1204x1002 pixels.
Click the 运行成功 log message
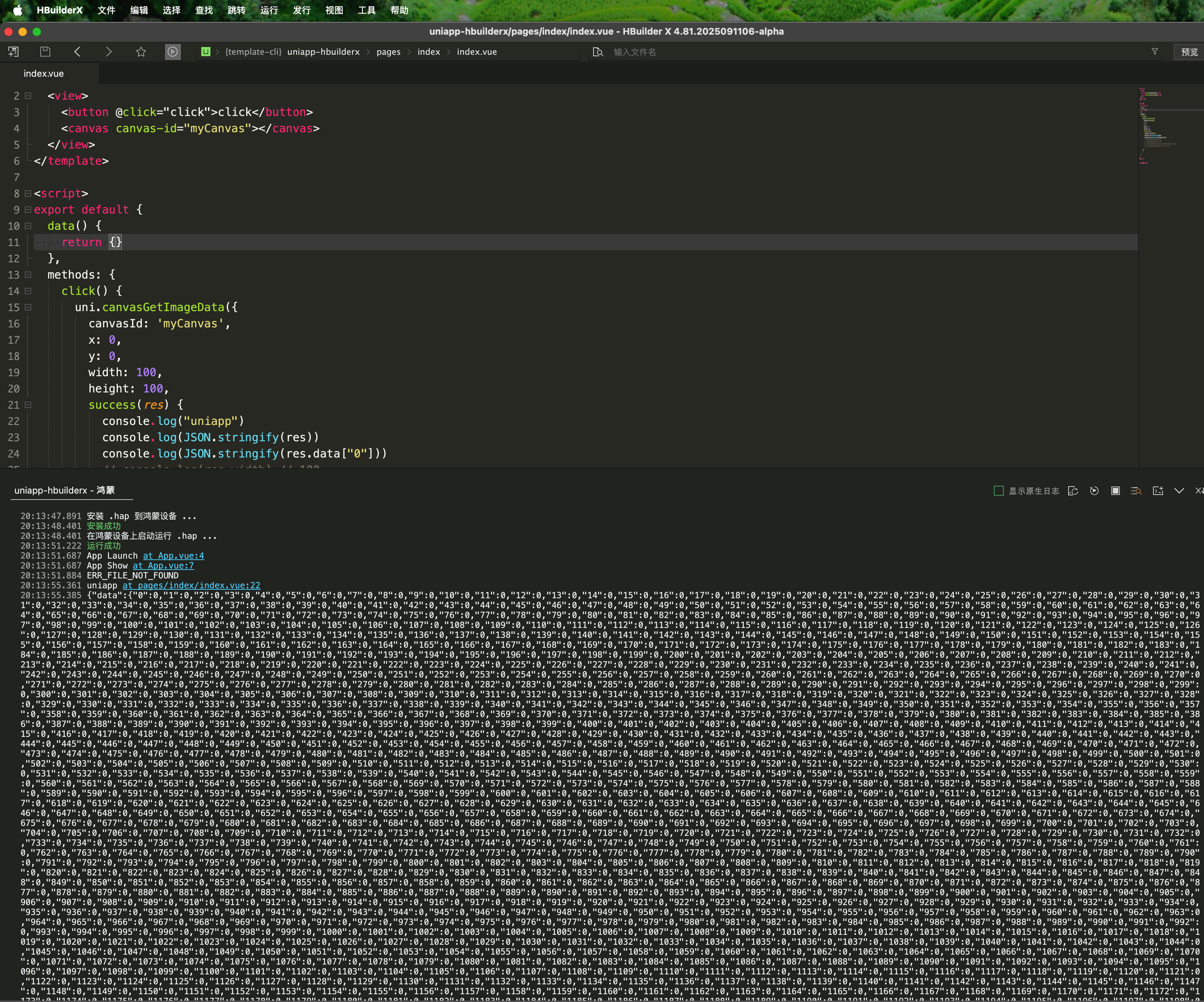104,546
